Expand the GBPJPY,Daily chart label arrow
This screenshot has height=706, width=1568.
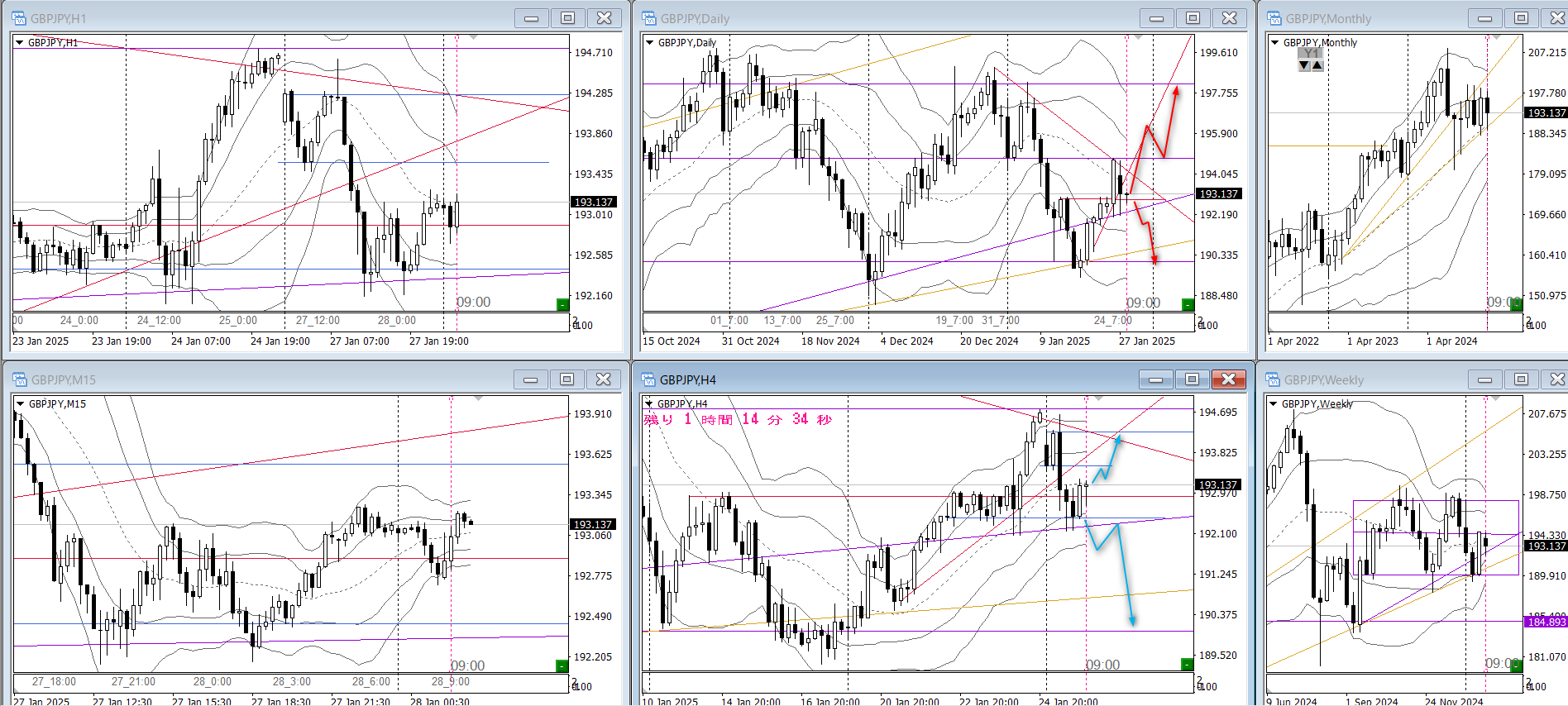[x=649, y=42]
